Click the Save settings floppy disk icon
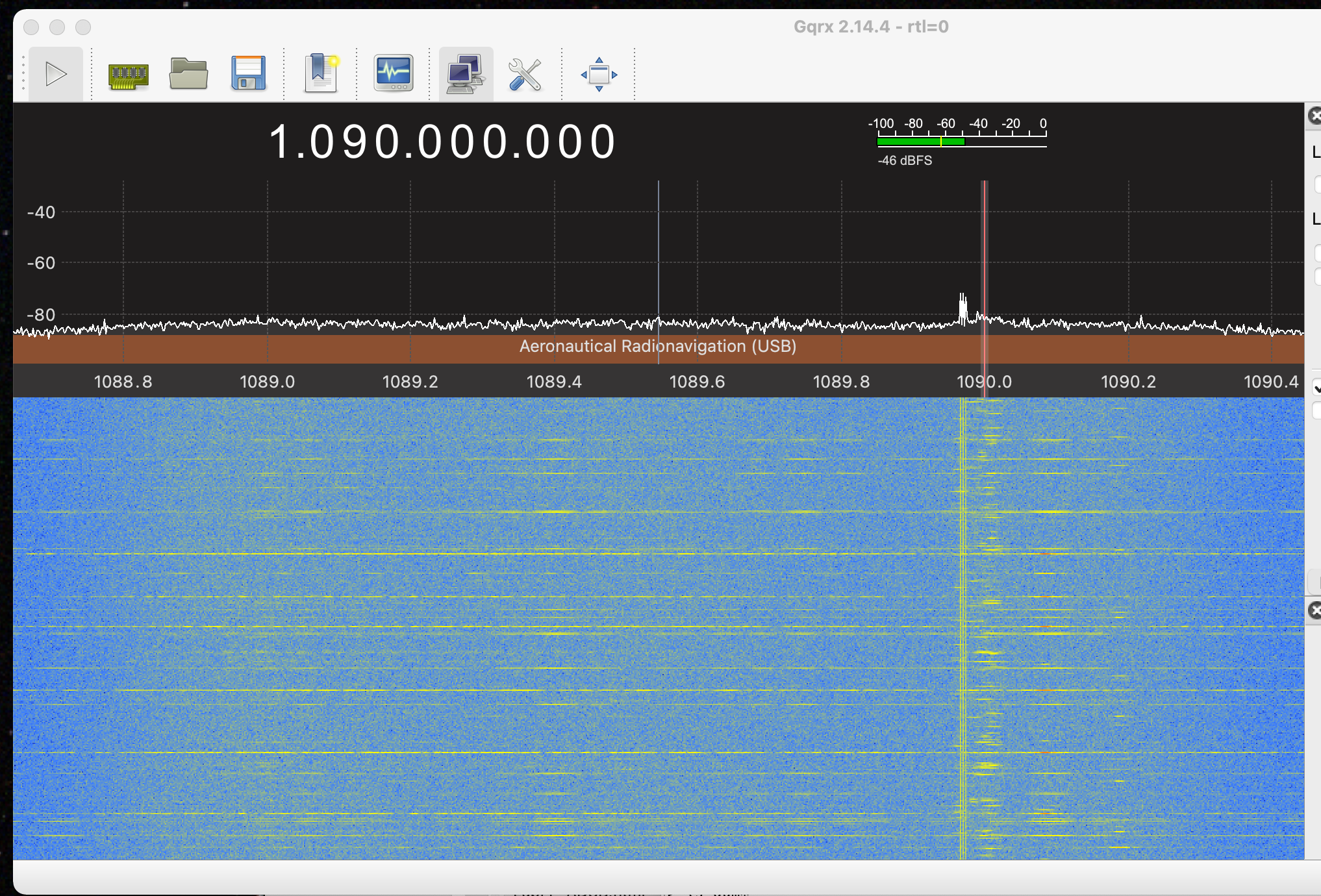The image size is (1321, 896). coord(249,74)
